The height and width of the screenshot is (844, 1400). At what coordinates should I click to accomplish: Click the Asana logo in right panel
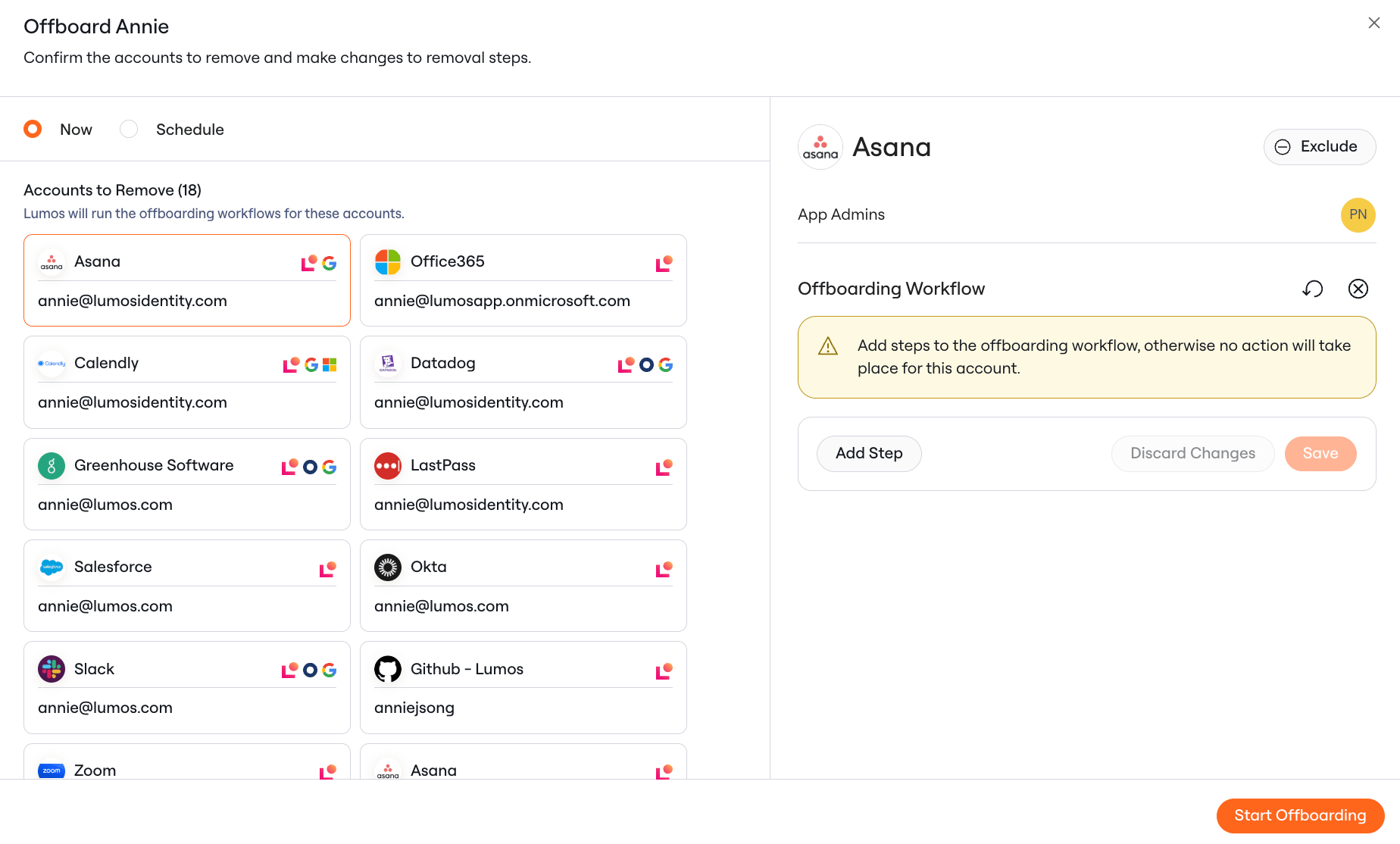click(x=820, y=147)
